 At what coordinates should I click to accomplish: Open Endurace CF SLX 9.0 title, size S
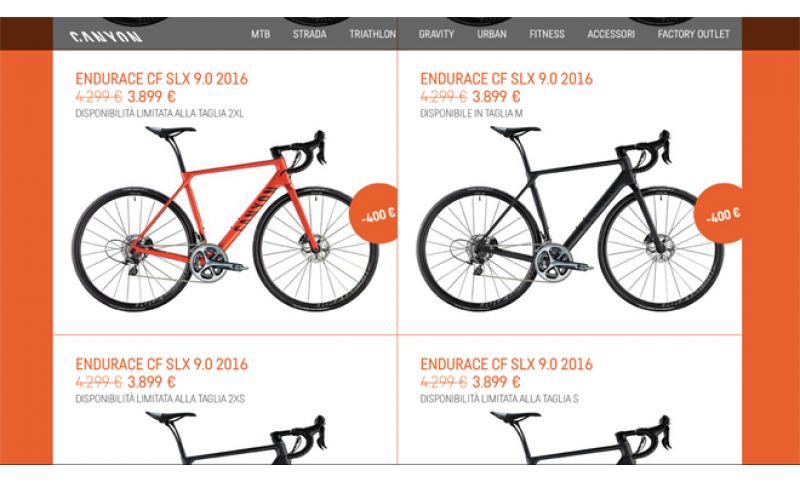tap(507, 364)
